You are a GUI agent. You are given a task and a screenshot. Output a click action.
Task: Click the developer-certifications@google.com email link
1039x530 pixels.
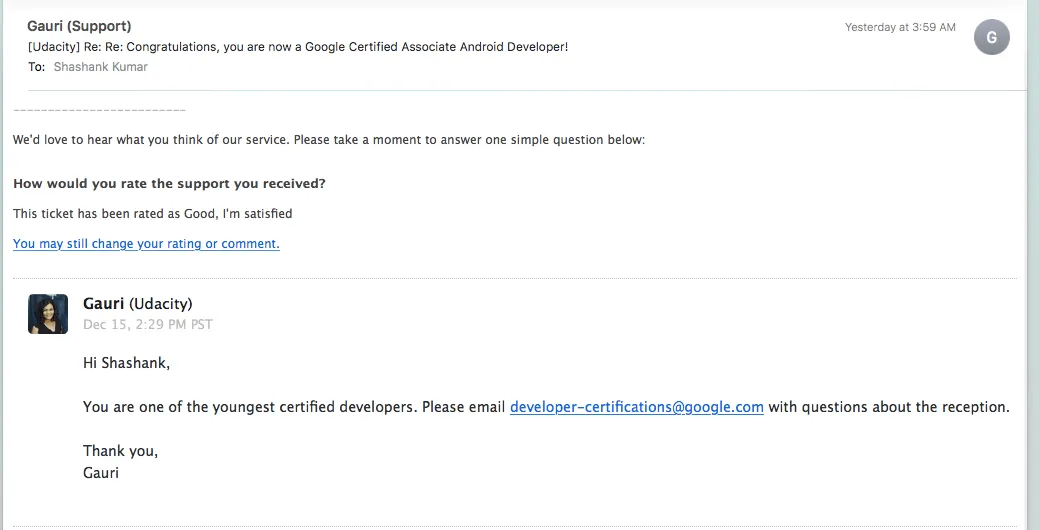[636, 407]
